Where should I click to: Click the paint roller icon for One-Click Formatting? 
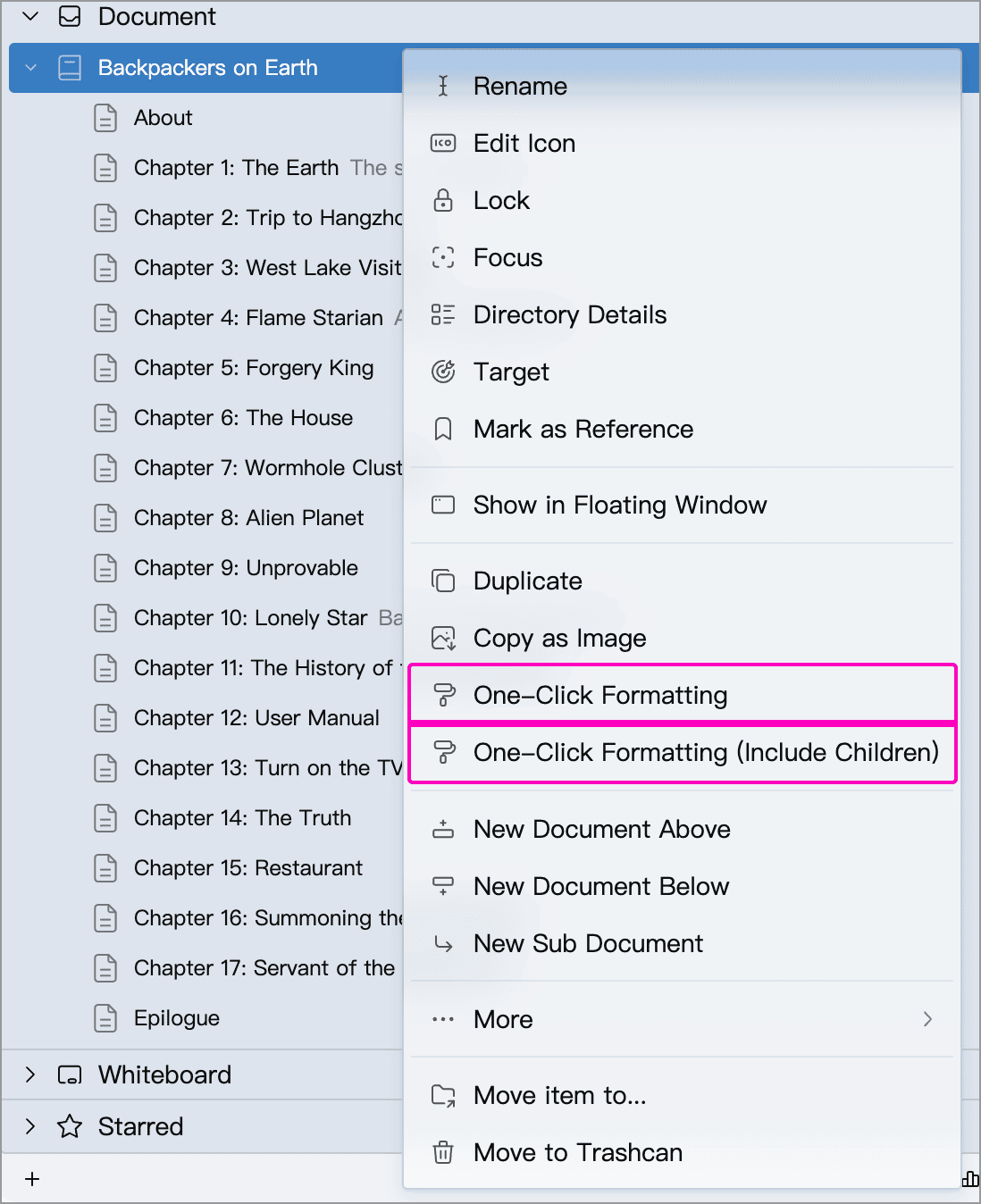(443, 695)
